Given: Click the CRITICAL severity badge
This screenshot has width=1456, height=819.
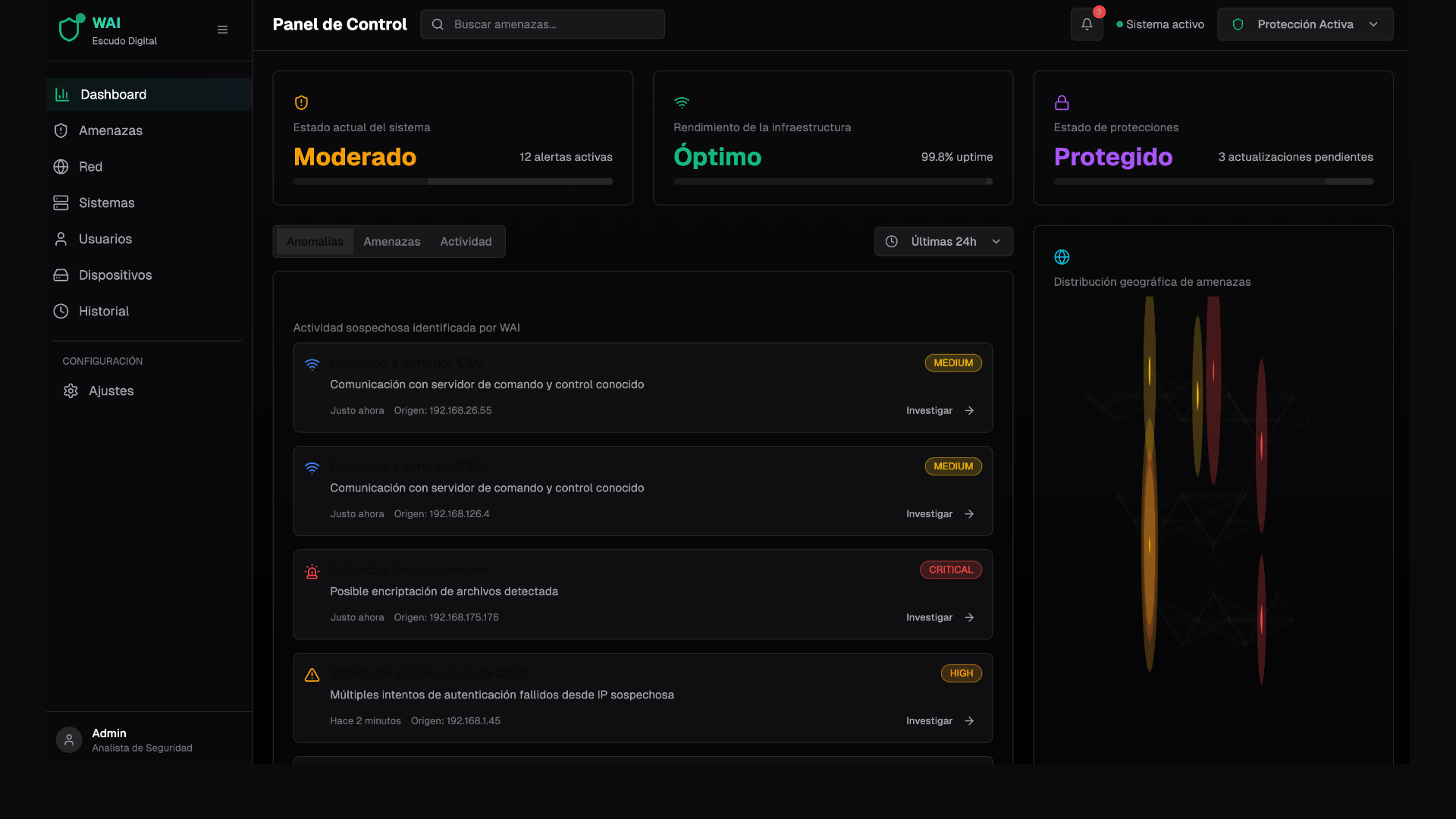Looking at the screenshot, I should pyautogui.click(x=950, y=570).
